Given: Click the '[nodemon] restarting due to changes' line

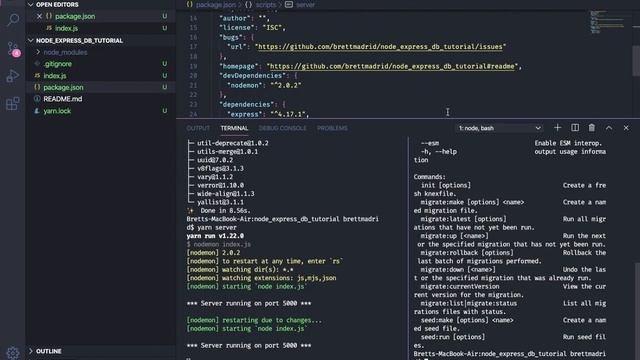Looking at the screenshot, I should [x=254, y=320].
